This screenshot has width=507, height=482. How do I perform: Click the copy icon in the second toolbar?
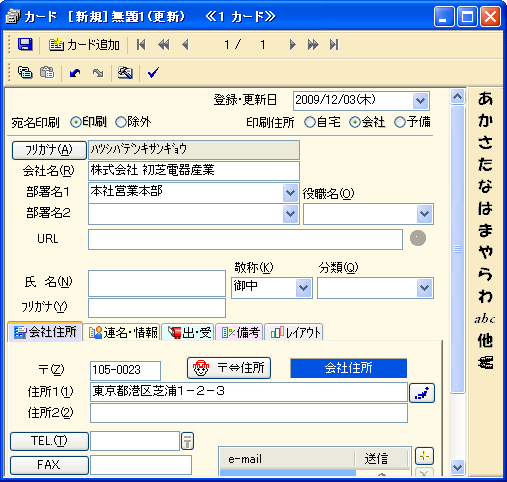[25, 72]
